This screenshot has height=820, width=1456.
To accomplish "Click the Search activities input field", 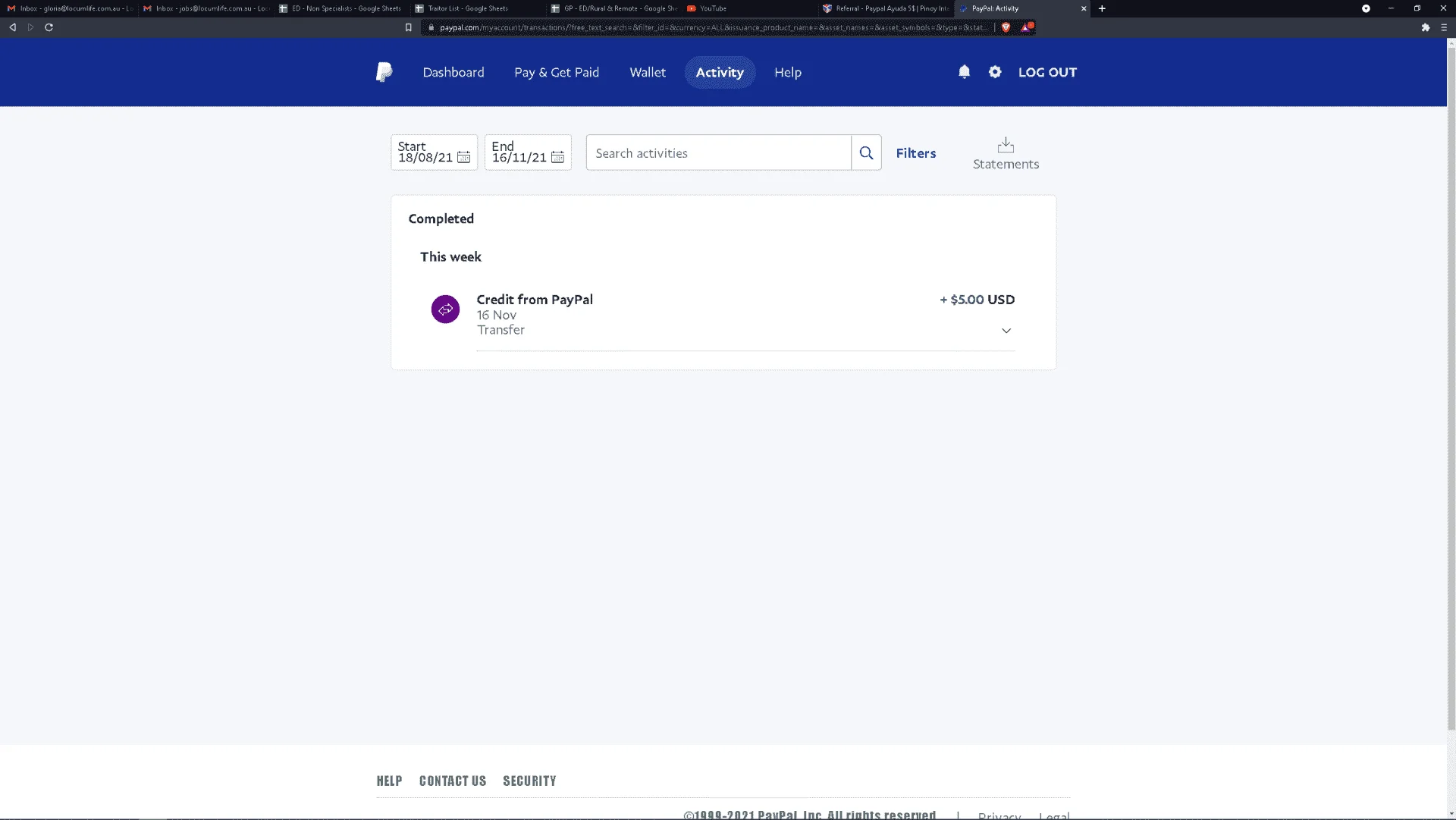I will 718,152.
